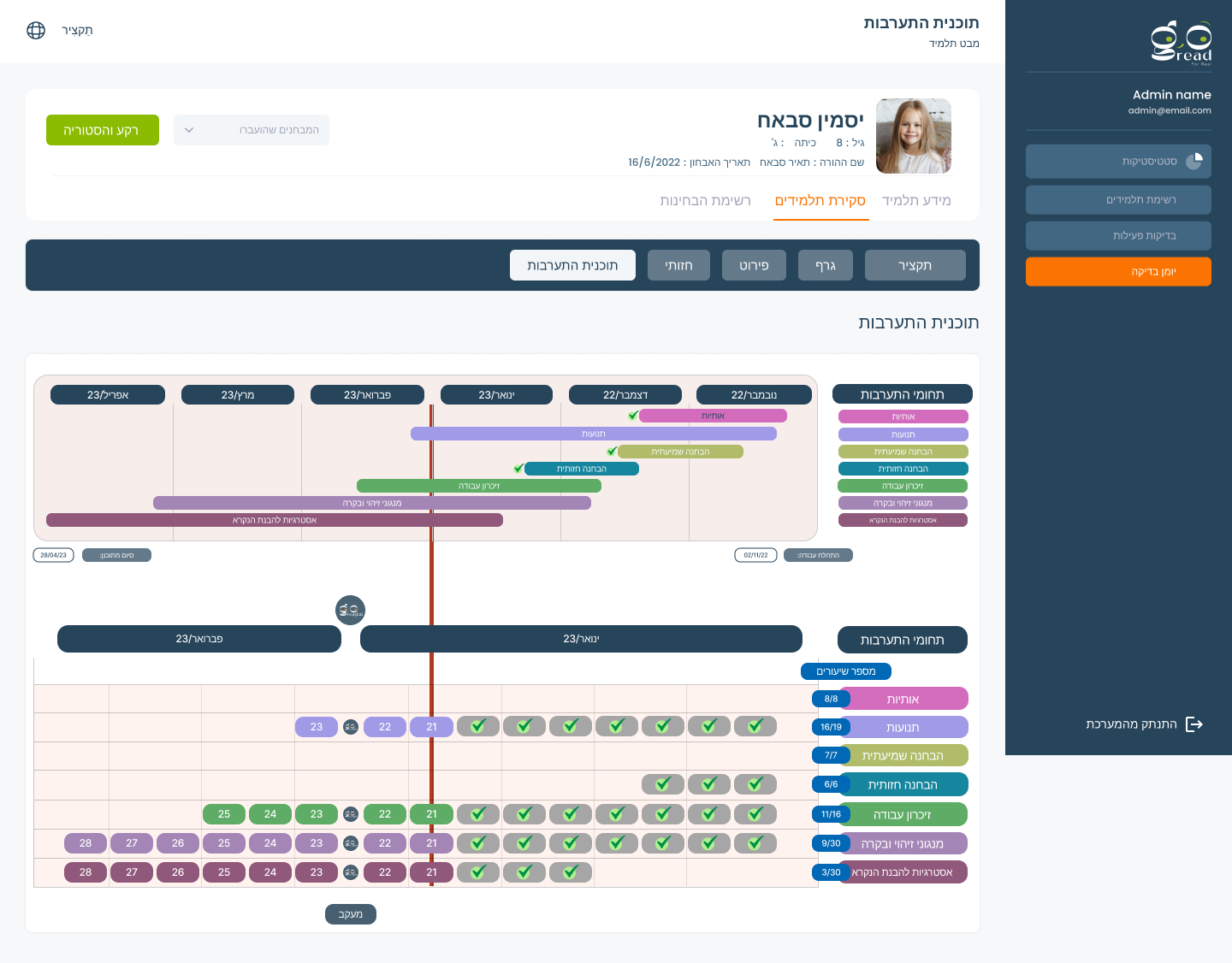The height and width of the screenshot is (963, 1232).
Task: Click green checkmark beside הבחנה חזותית Gantt bar
Action: click(x=518, y=469)
